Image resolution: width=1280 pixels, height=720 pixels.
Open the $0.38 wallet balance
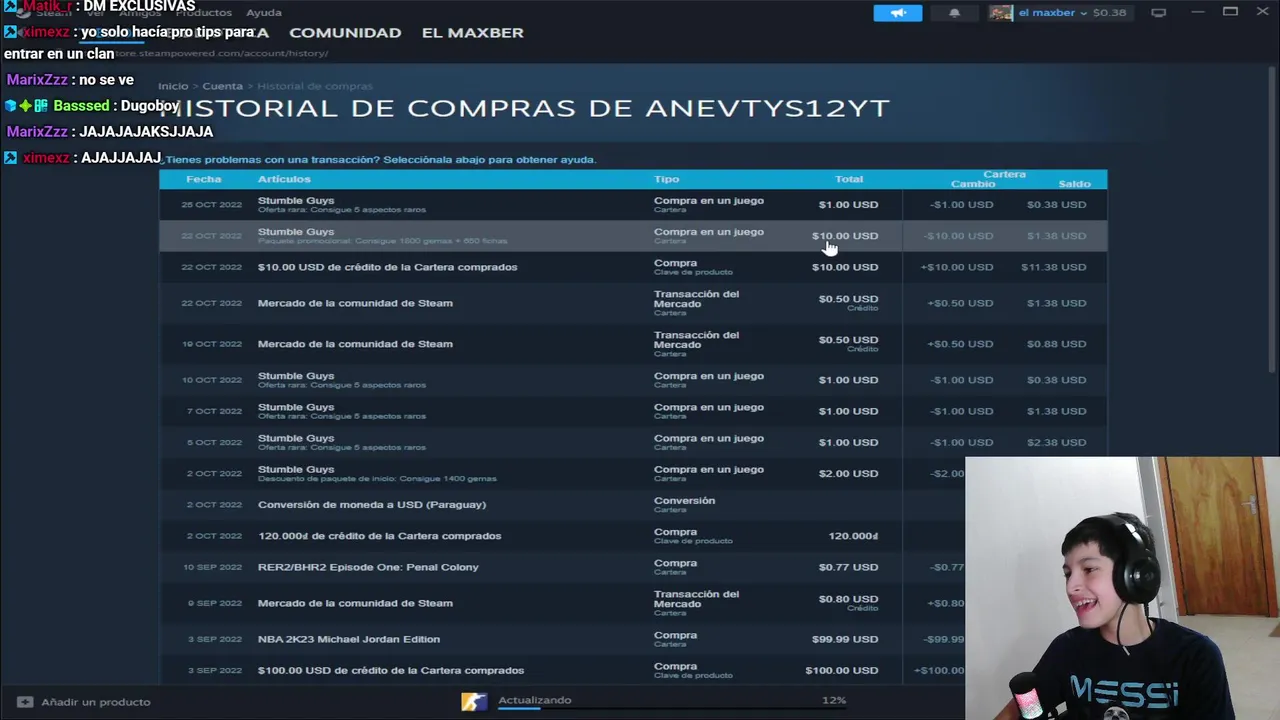(x=1109, y=13)
